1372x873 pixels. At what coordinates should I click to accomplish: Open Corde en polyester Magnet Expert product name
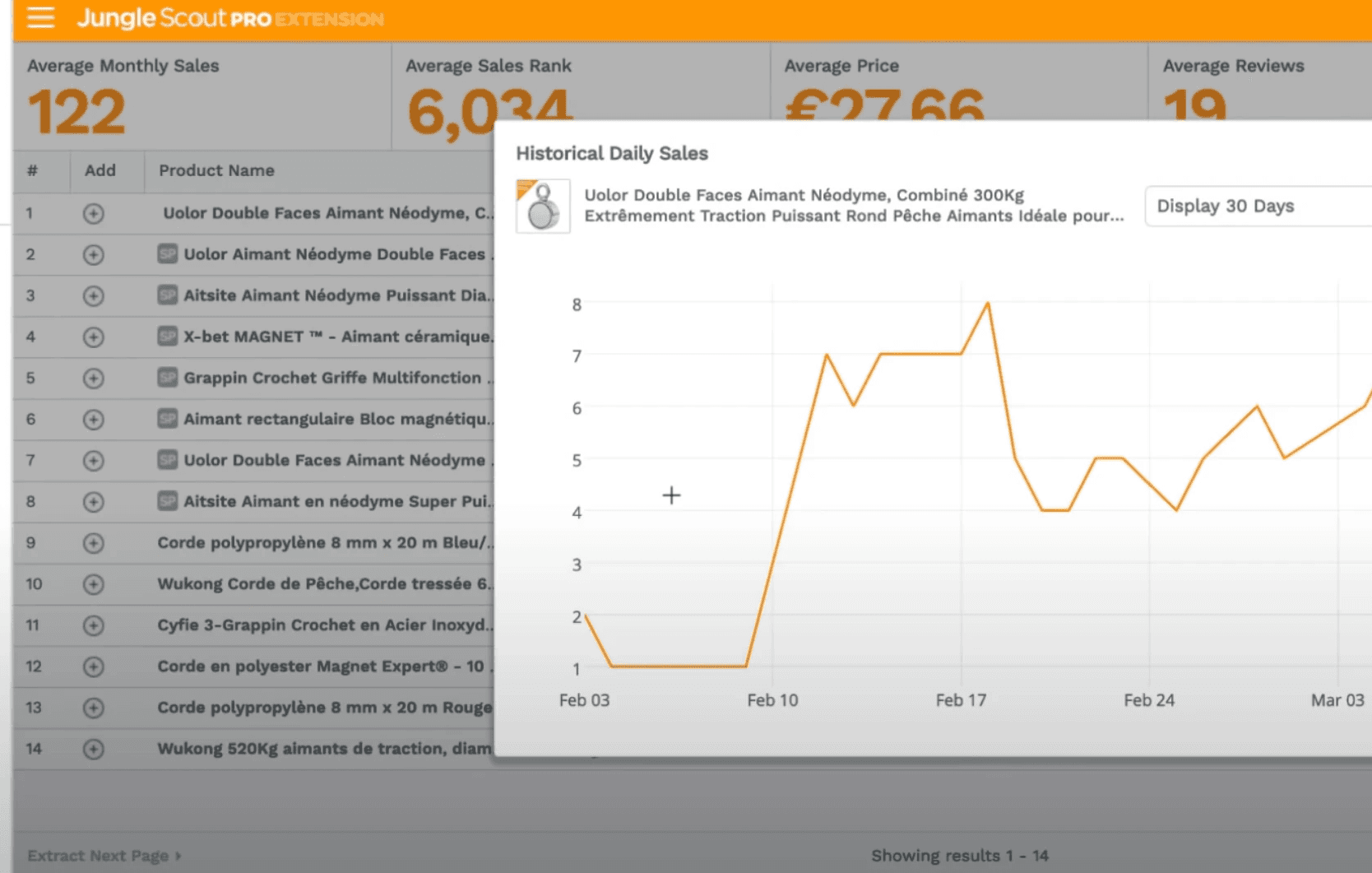tap(325, 666)
